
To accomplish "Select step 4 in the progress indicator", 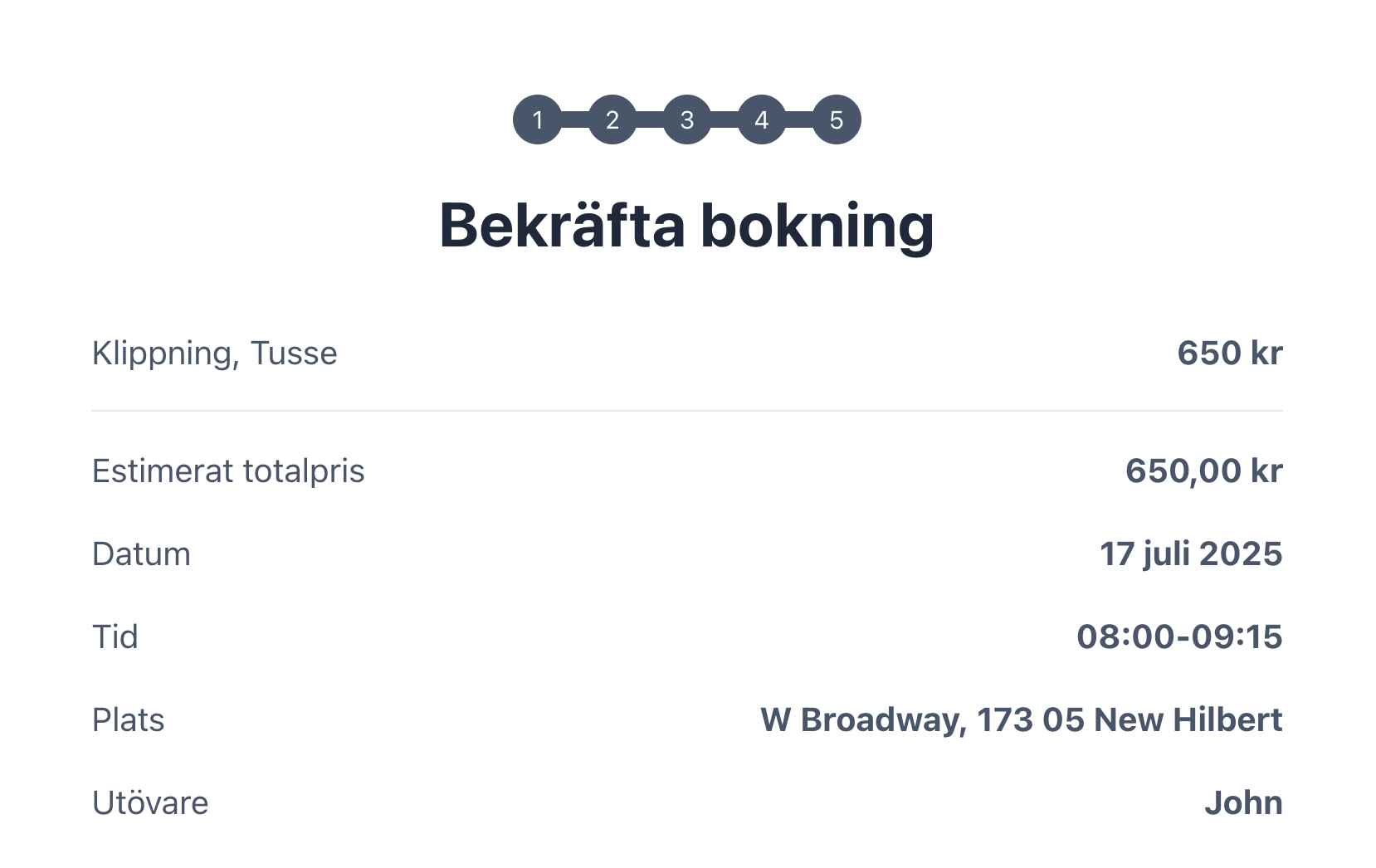I will pyautogui.click(x=761, y=119).
